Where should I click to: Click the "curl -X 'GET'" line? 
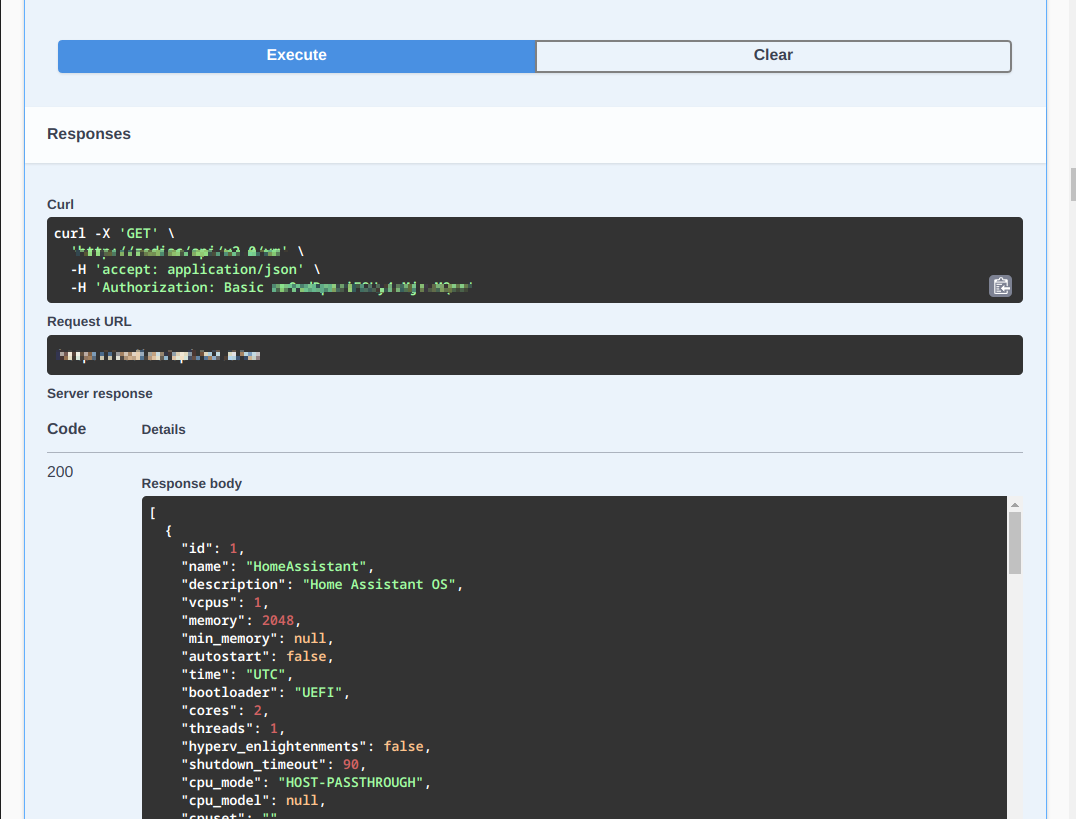pyautogui.click(x=114, y=233)
